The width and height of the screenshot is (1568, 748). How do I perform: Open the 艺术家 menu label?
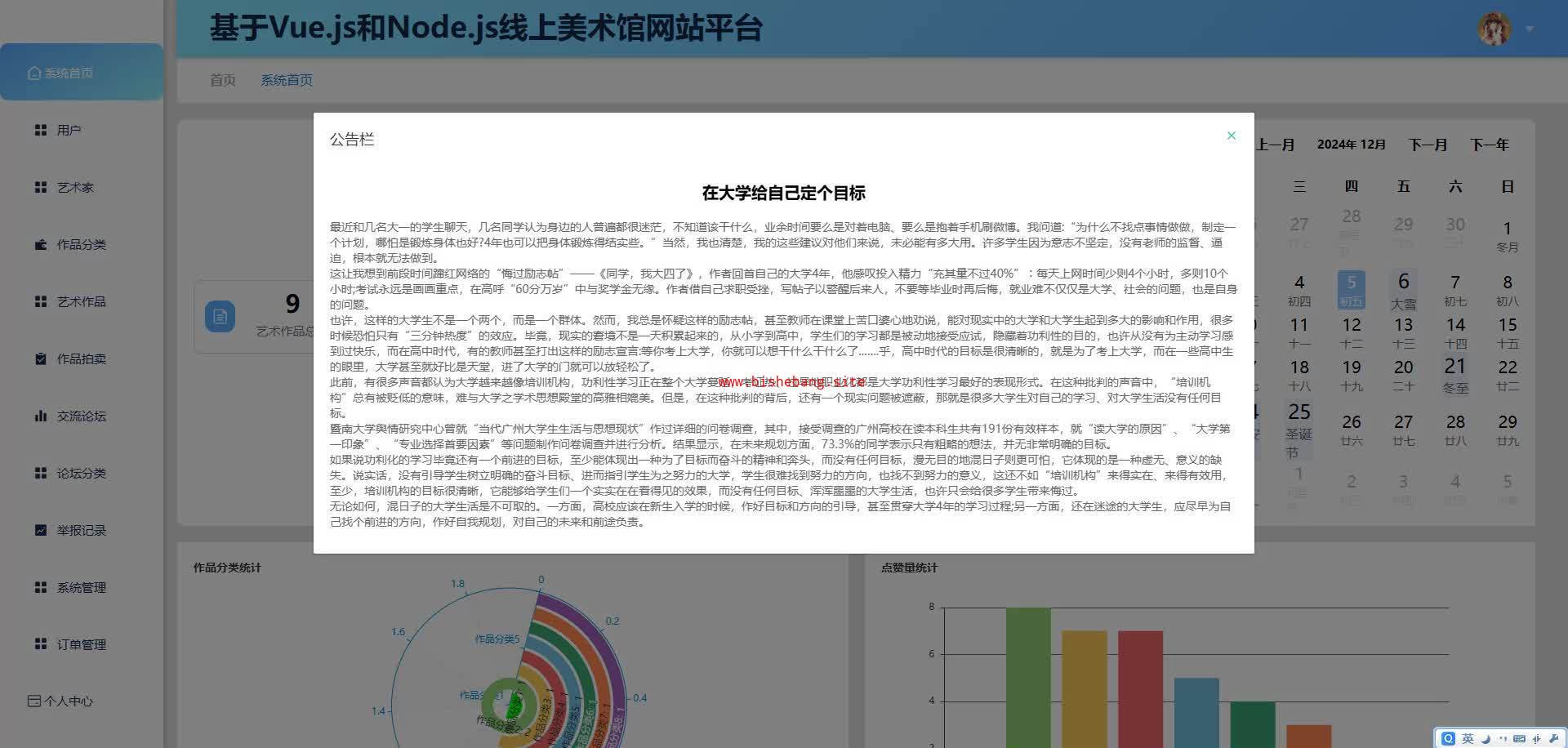tap(75, 187)
